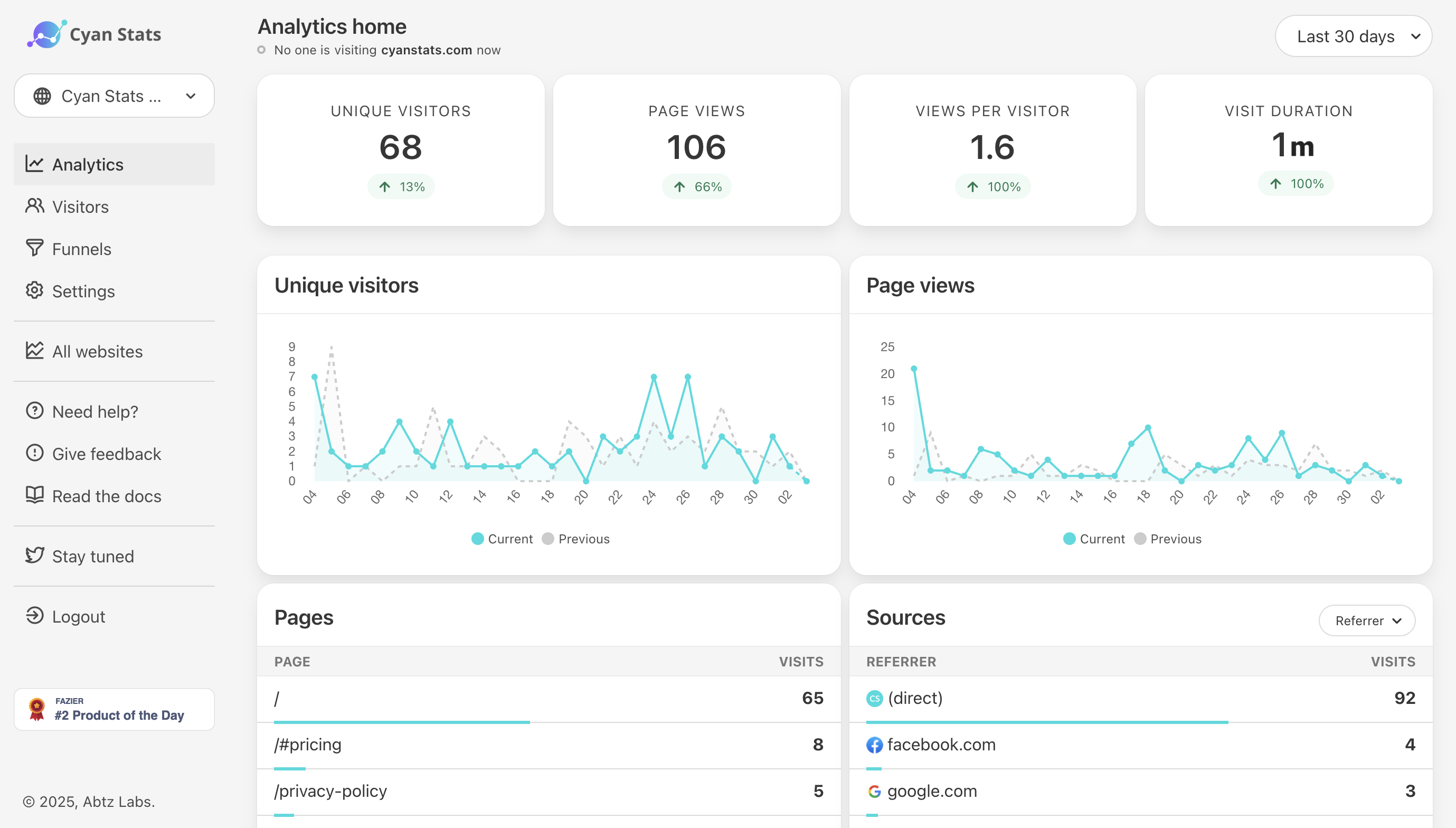The height and width of the screenshot is (828, 1456).
Task: Toggle the Current series in Unique visitors legend
Action: click(x=502, y=539)
